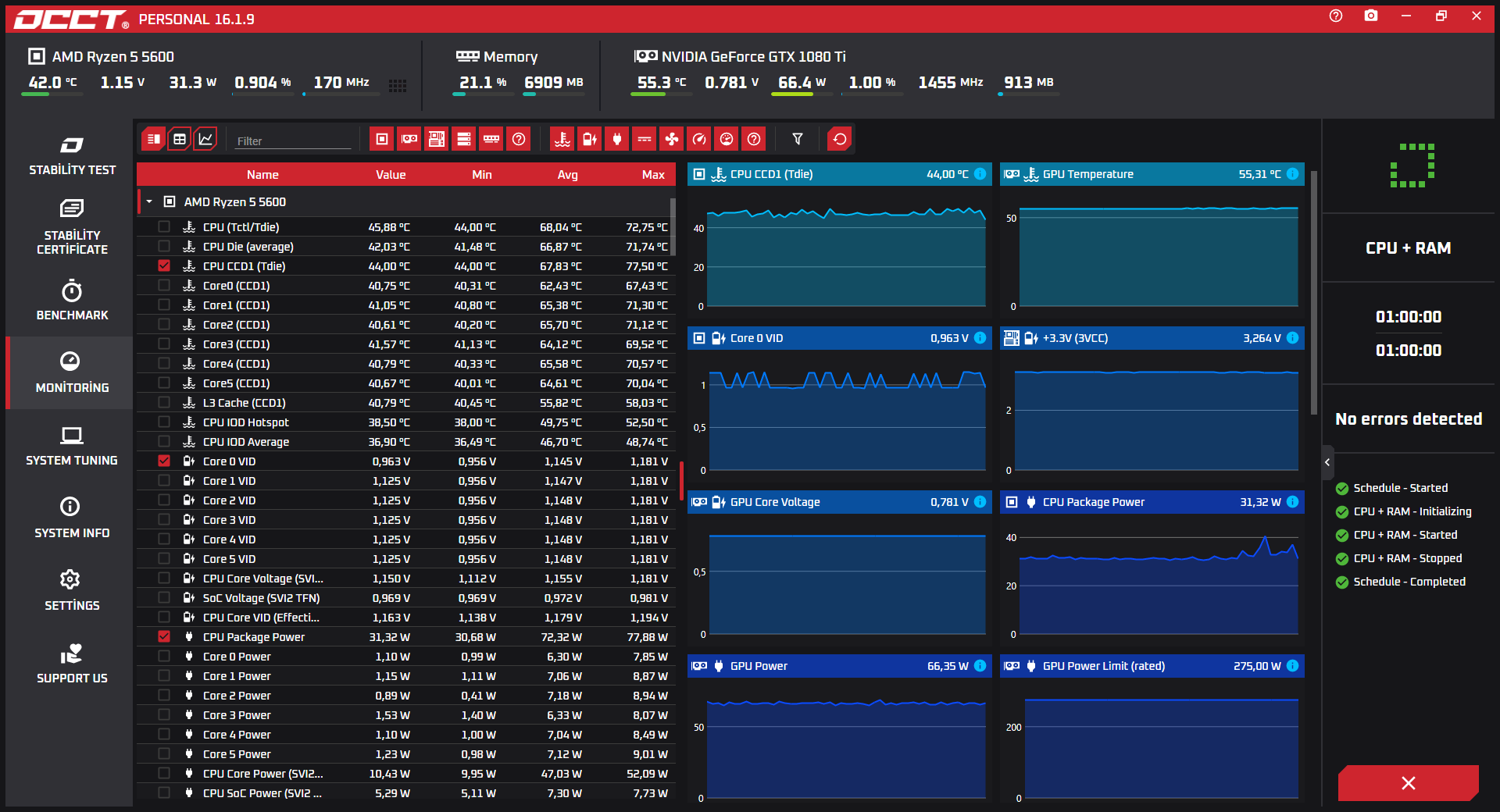Open the Stability Certificate section
The width and height of the screenshot is (1500, 812).
[72, 228]
